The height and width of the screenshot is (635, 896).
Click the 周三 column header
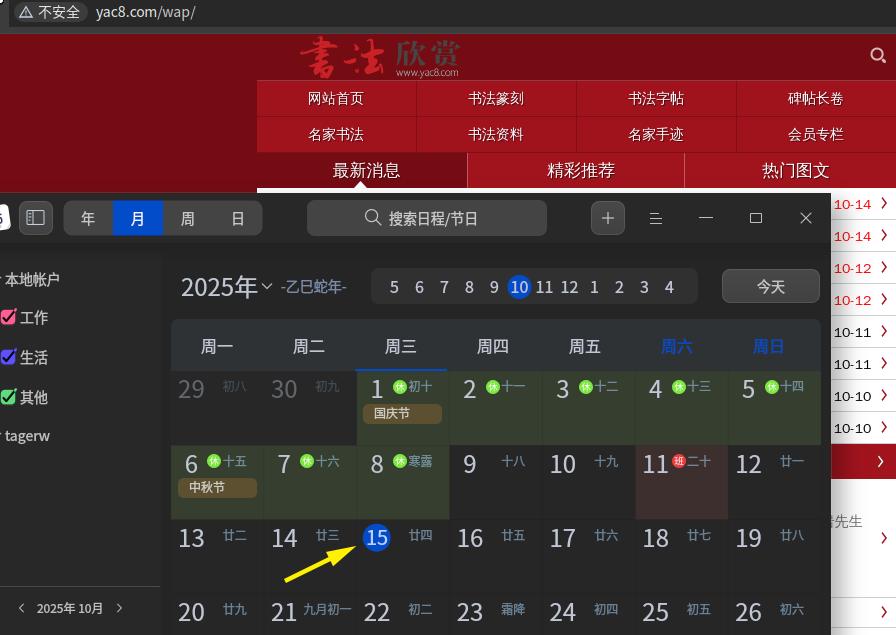tap(401, 346)
